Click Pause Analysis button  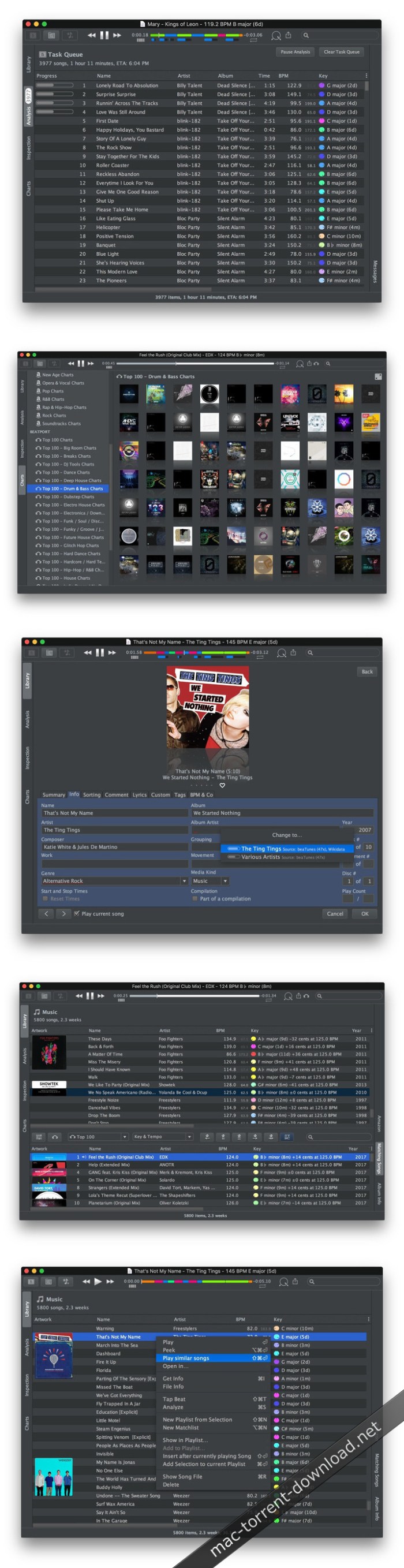[x=295, y=52]
